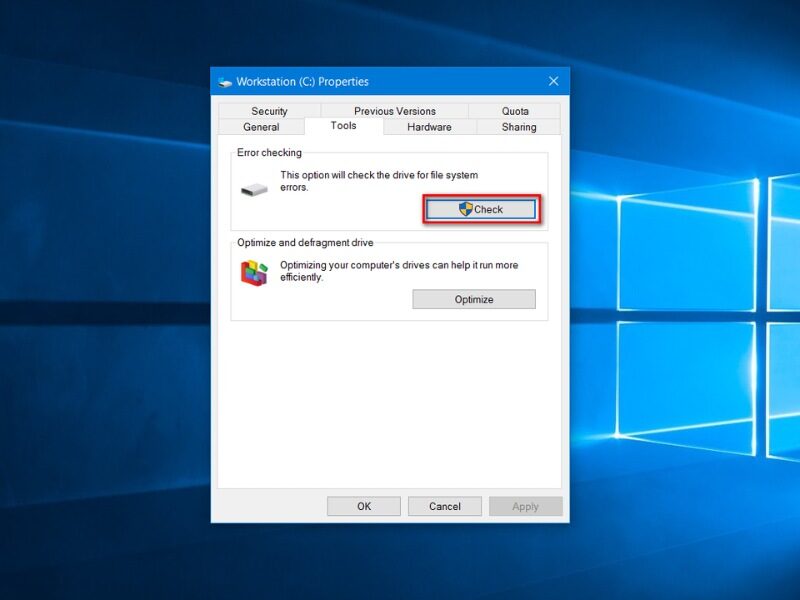The height and width of the screenshot is (600, 800).
Task: Click the greyed-out Apply button
Action: pos(525,506)
